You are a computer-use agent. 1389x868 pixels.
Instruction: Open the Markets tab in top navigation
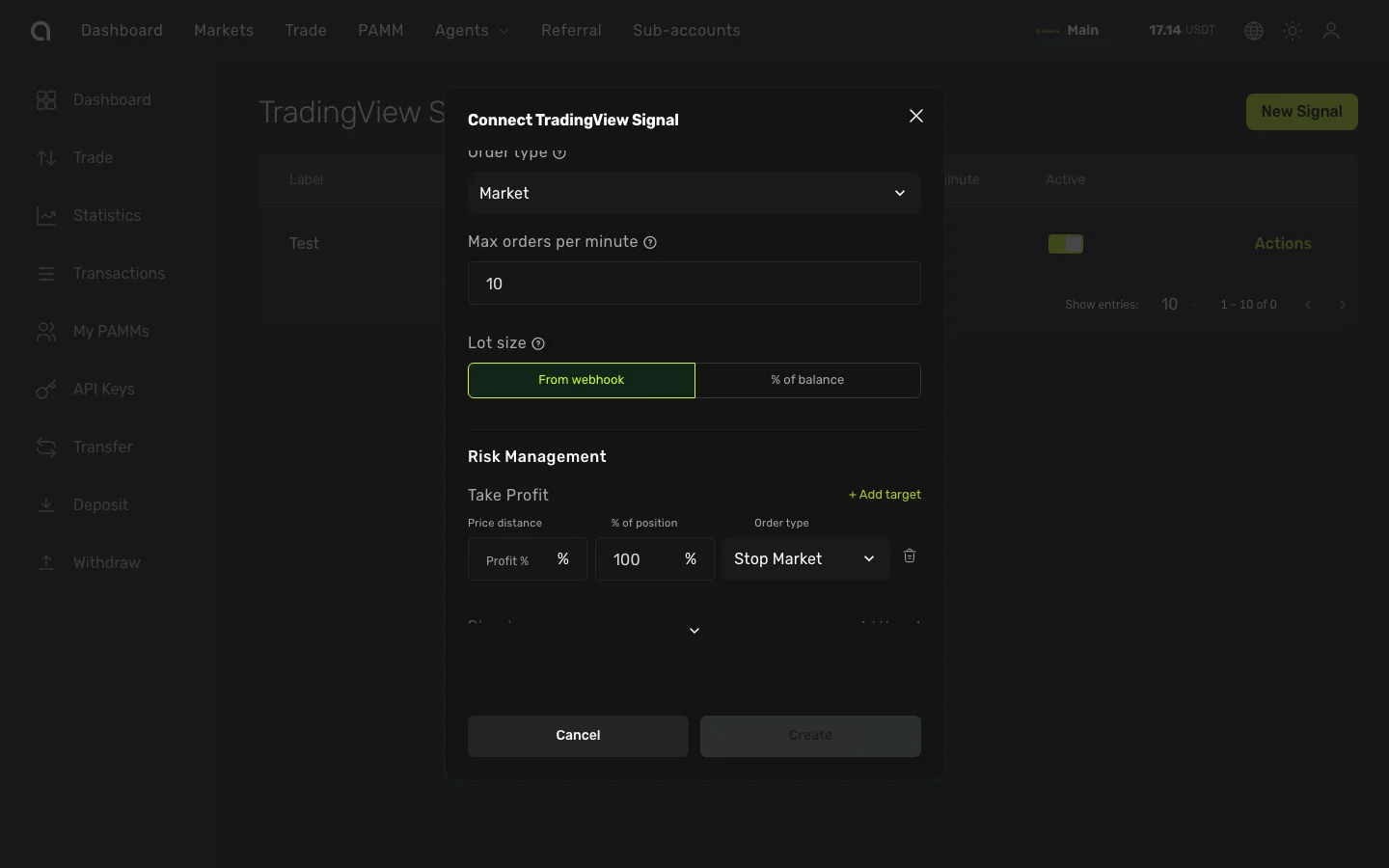click(224, 31)
